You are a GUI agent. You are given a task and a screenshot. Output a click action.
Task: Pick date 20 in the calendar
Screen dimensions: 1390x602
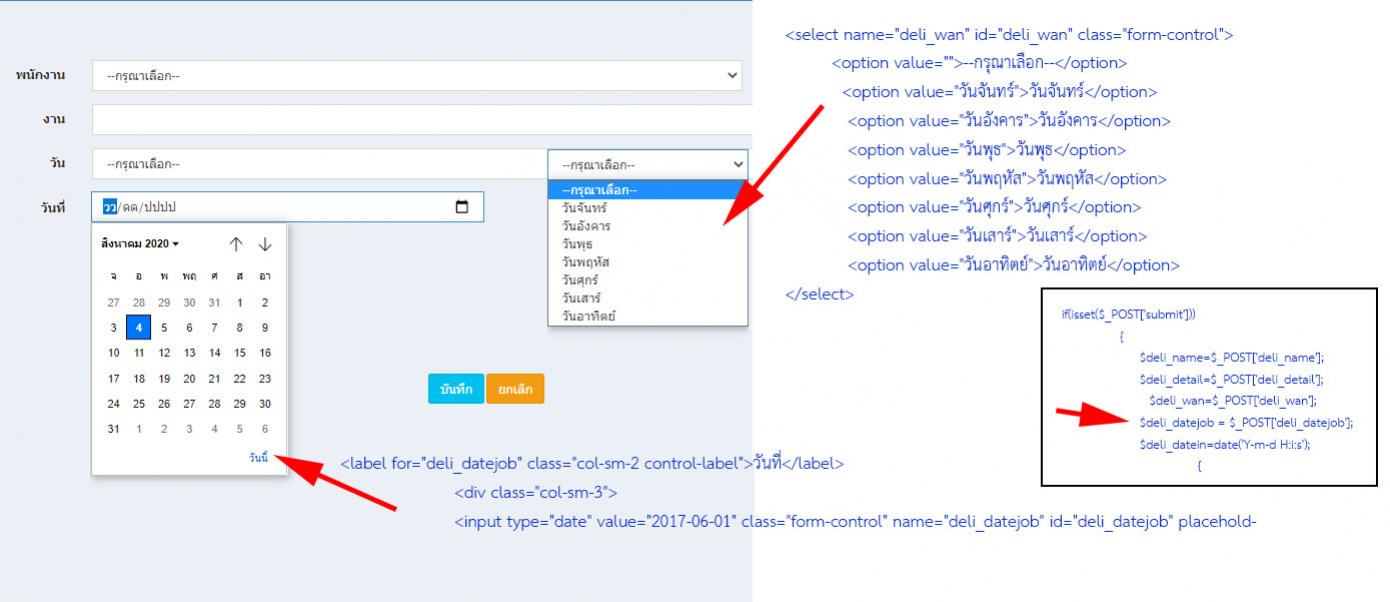(x=189, y=379)
